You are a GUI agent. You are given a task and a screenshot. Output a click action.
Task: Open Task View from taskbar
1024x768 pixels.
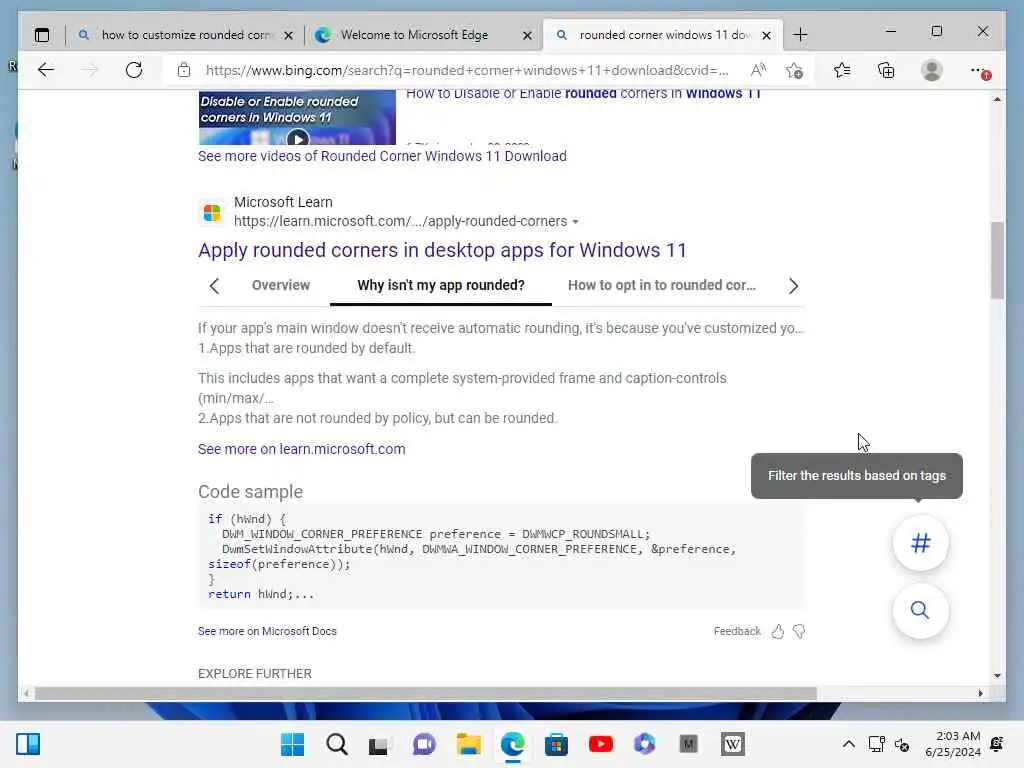(x=379, y=744)
